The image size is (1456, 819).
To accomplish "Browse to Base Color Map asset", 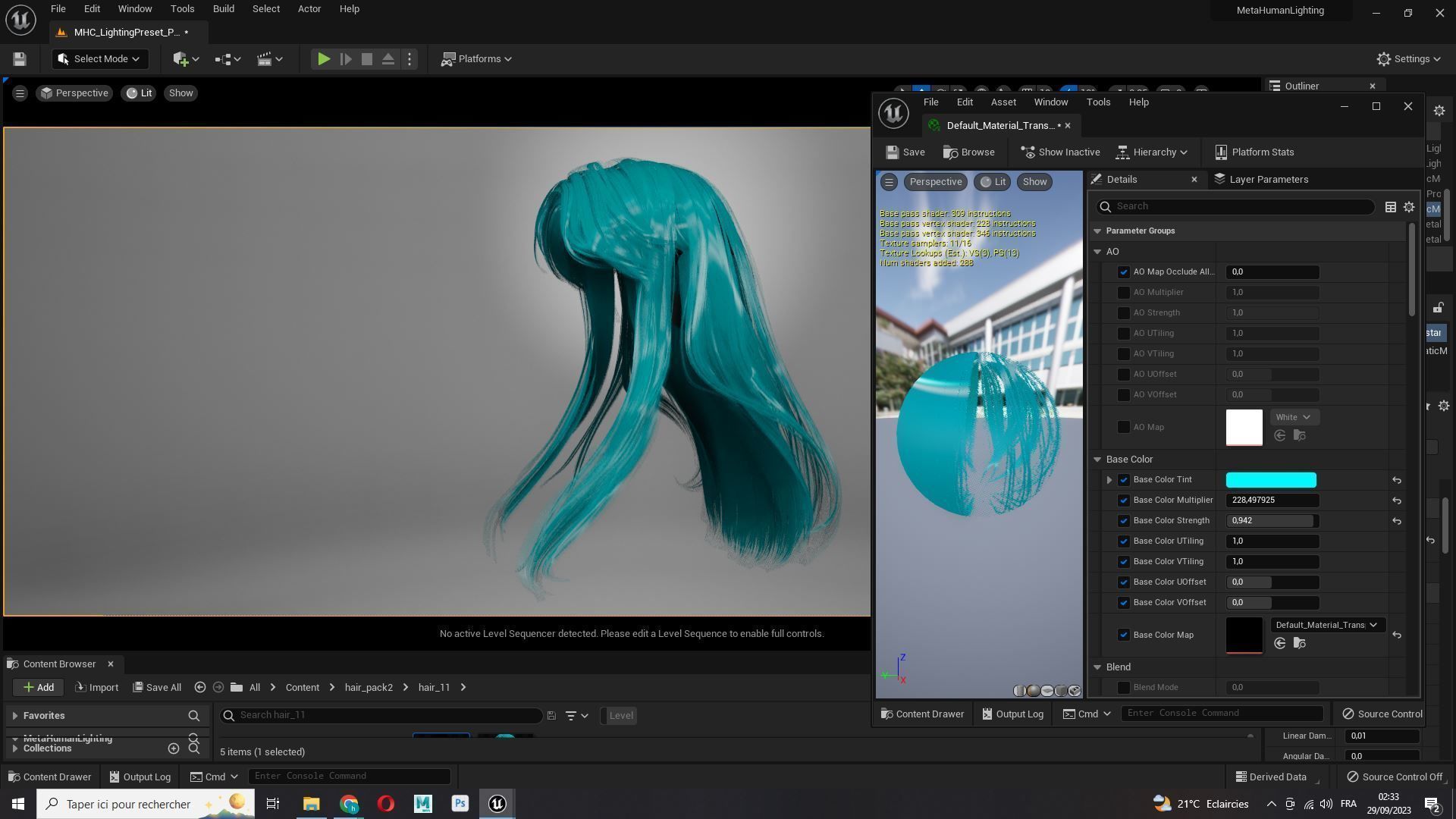I will coord(1299,644).
